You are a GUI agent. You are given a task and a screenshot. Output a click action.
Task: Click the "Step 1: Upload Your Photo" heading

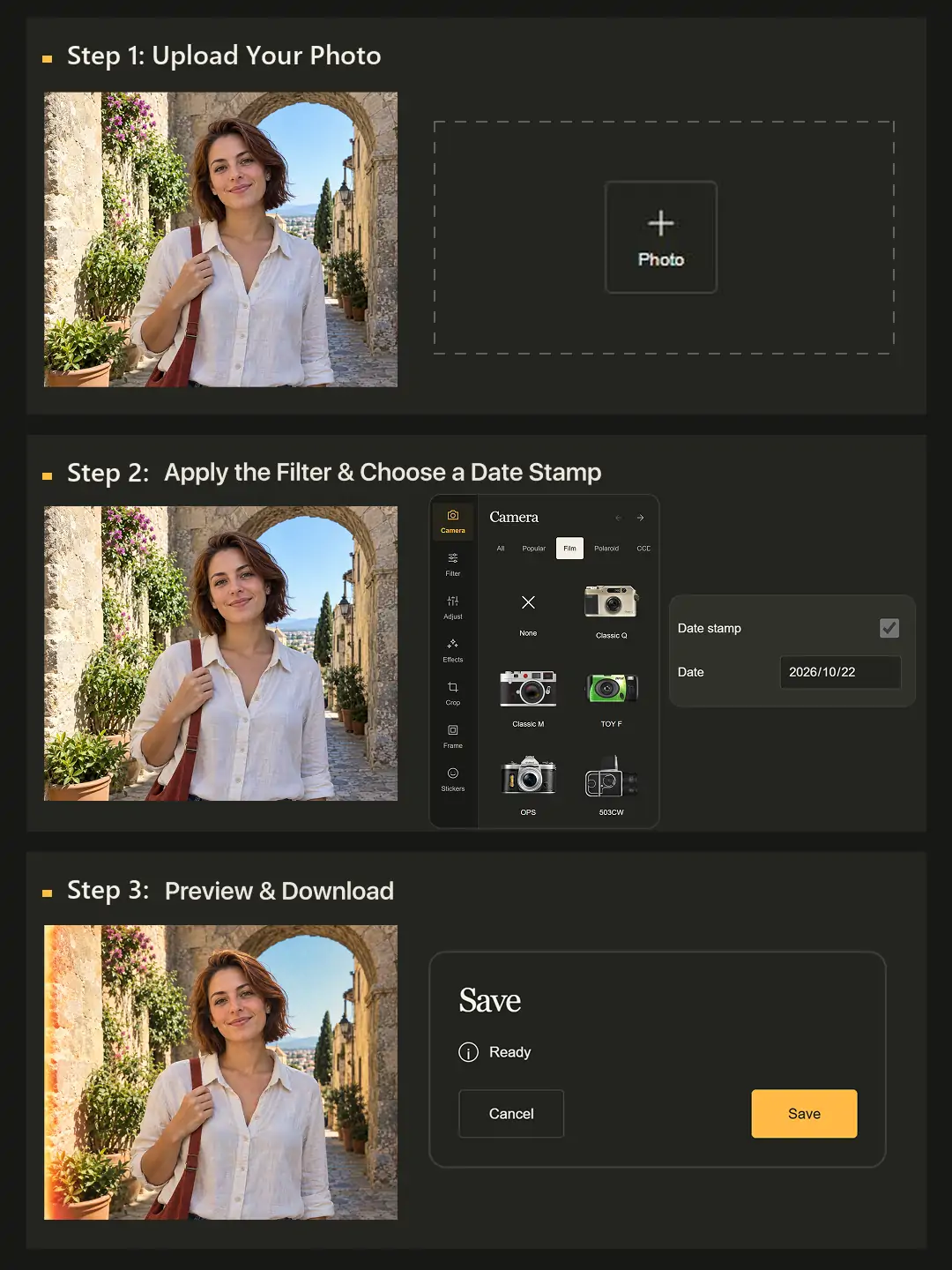(x=224, y=56)
